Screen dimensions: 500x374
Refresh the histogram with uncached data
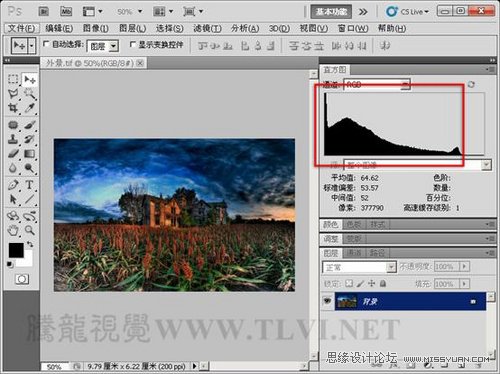471,84
